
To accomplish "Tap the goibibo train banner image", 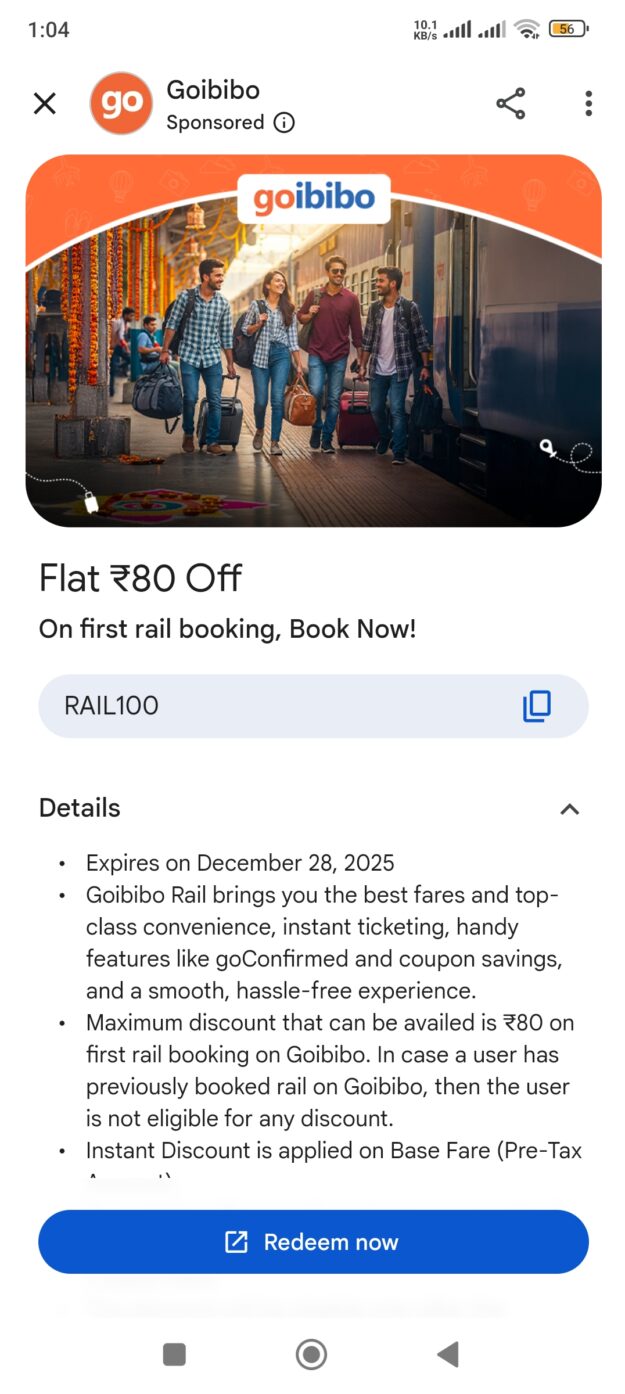I will (x=313, y=380).
